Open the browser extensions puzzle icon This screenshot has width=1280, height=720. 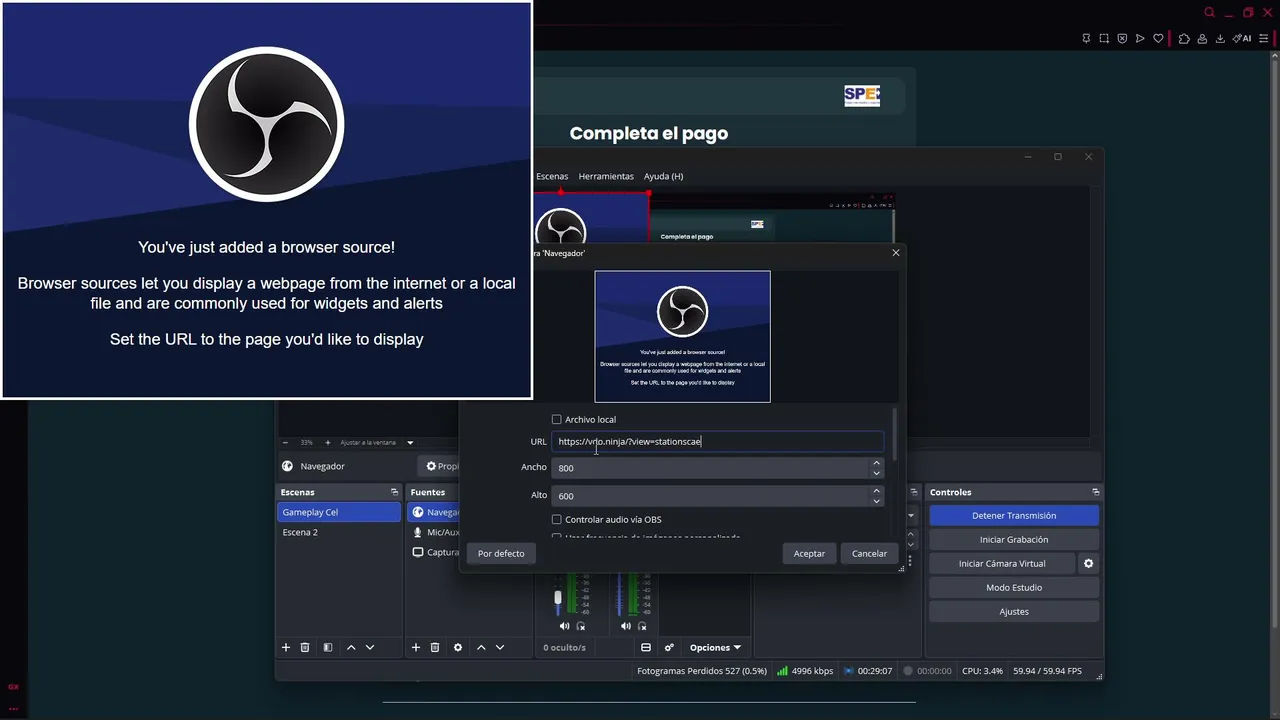1184,39
